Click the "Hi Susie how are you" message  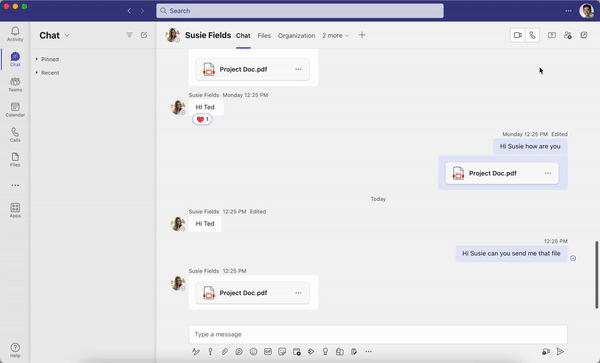click(530, 146)
